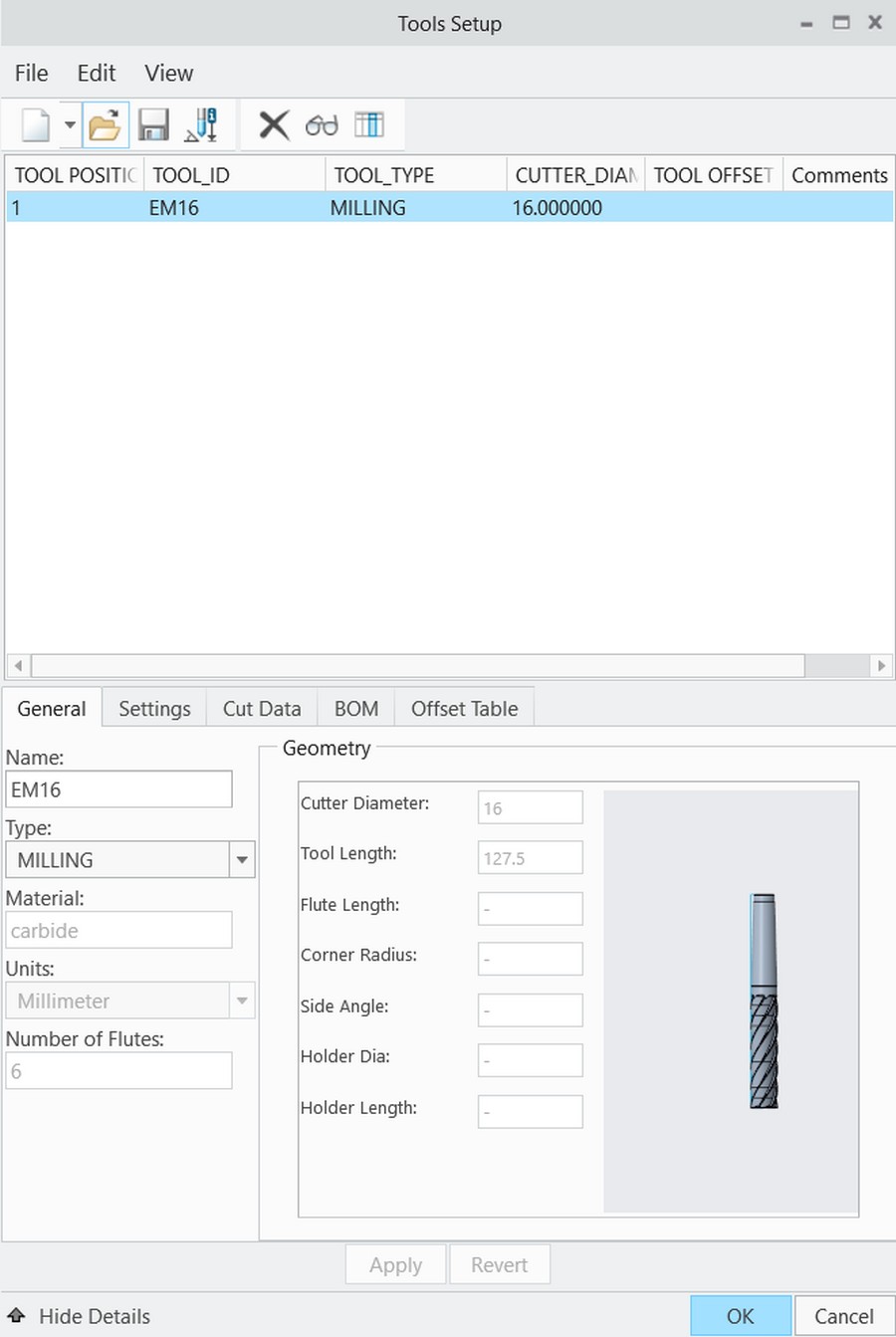Open the Units Millimeter dropdown

coord(242,1001)
